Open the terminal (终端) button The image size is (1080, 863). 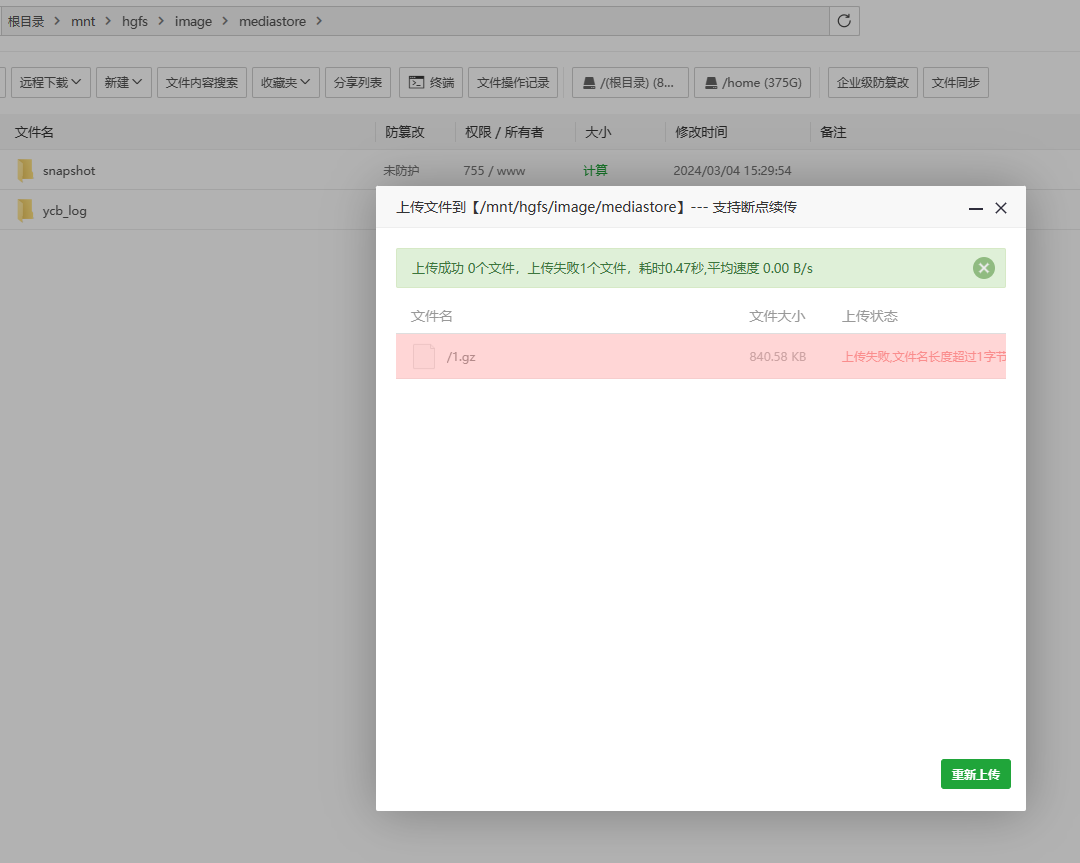(x=431, y=83)
